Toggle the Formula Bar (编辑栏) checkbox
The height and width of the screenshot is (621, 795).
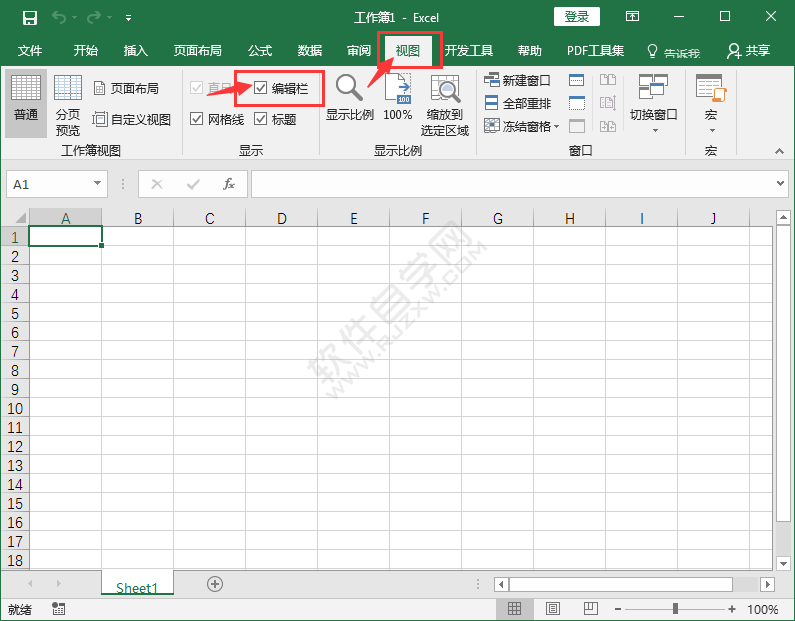click(x=261, y=89)
